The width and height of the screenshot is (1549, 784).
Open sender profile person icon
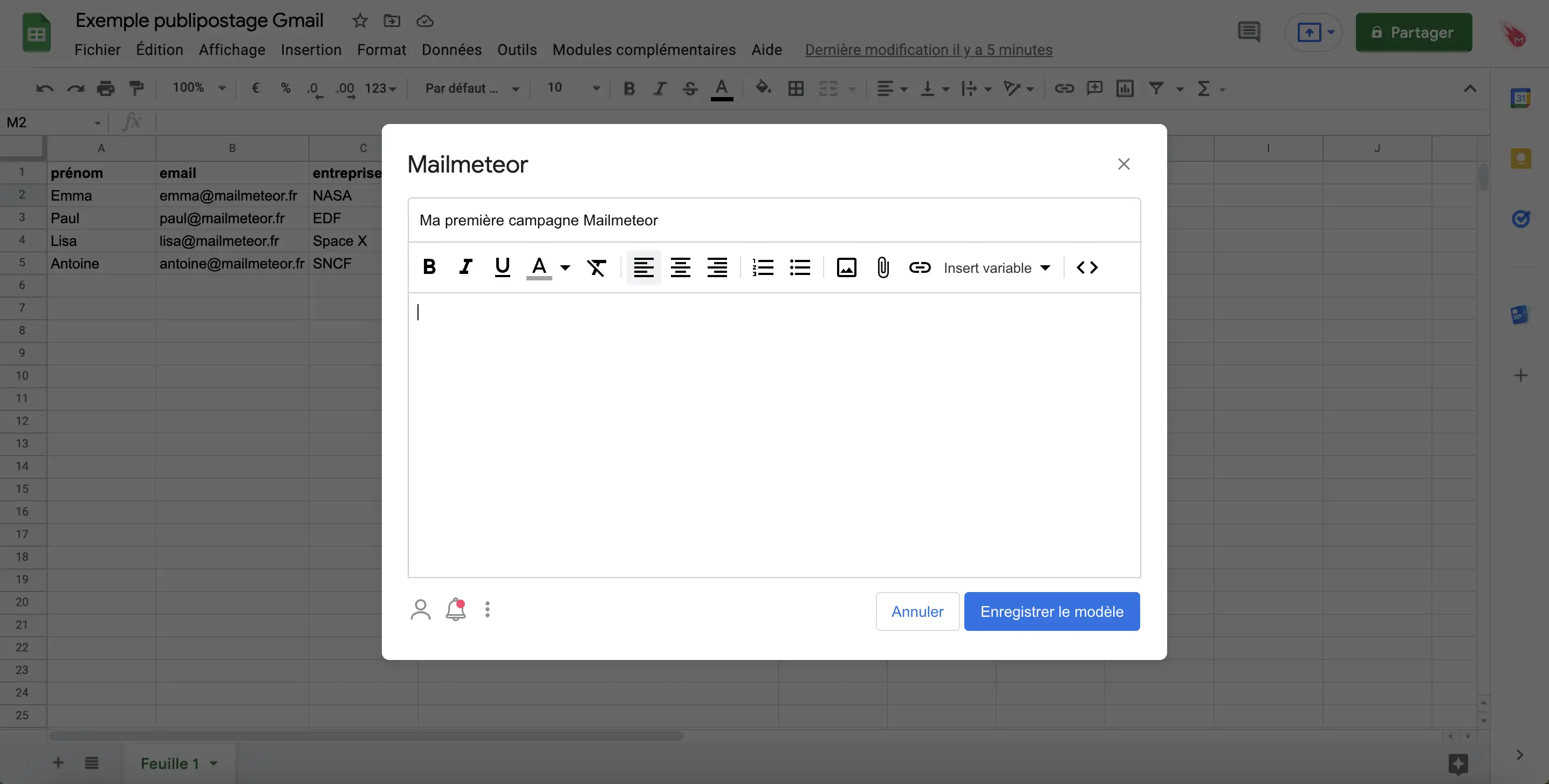(420, 610)
